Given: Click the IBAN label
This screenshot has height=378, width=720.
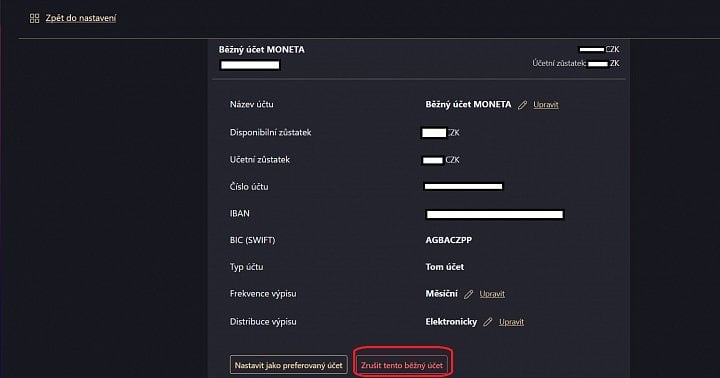Looking at the screenshot, I should 240,213.
